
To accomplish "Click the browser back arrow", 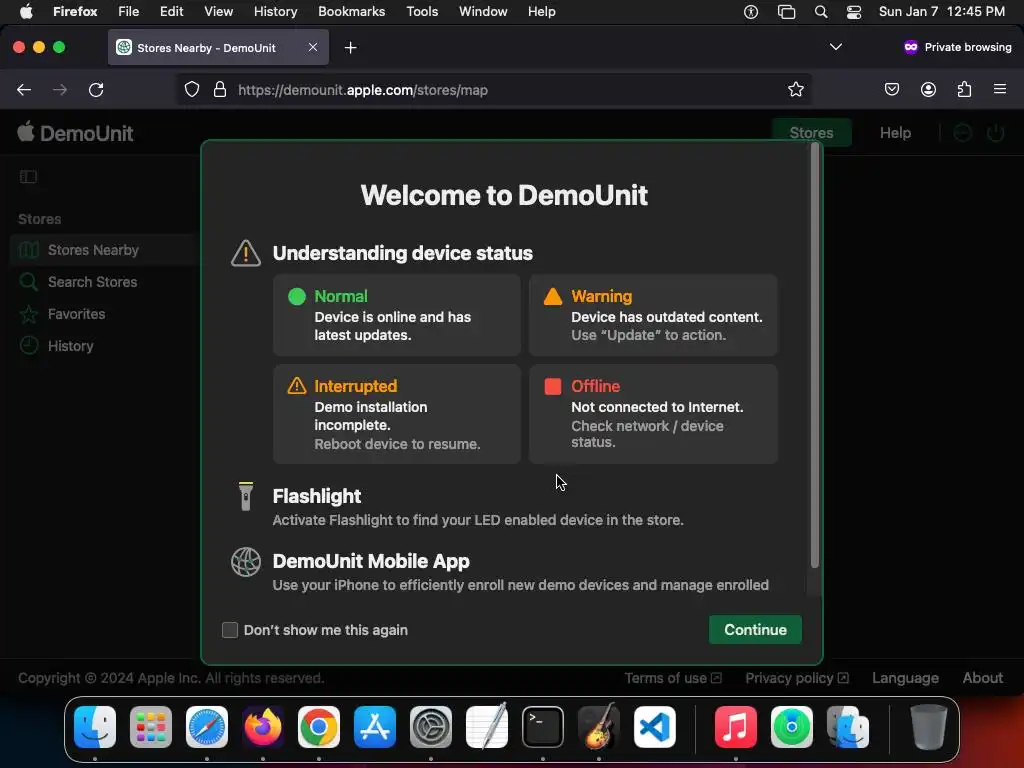I will click(x=24, y=90).
